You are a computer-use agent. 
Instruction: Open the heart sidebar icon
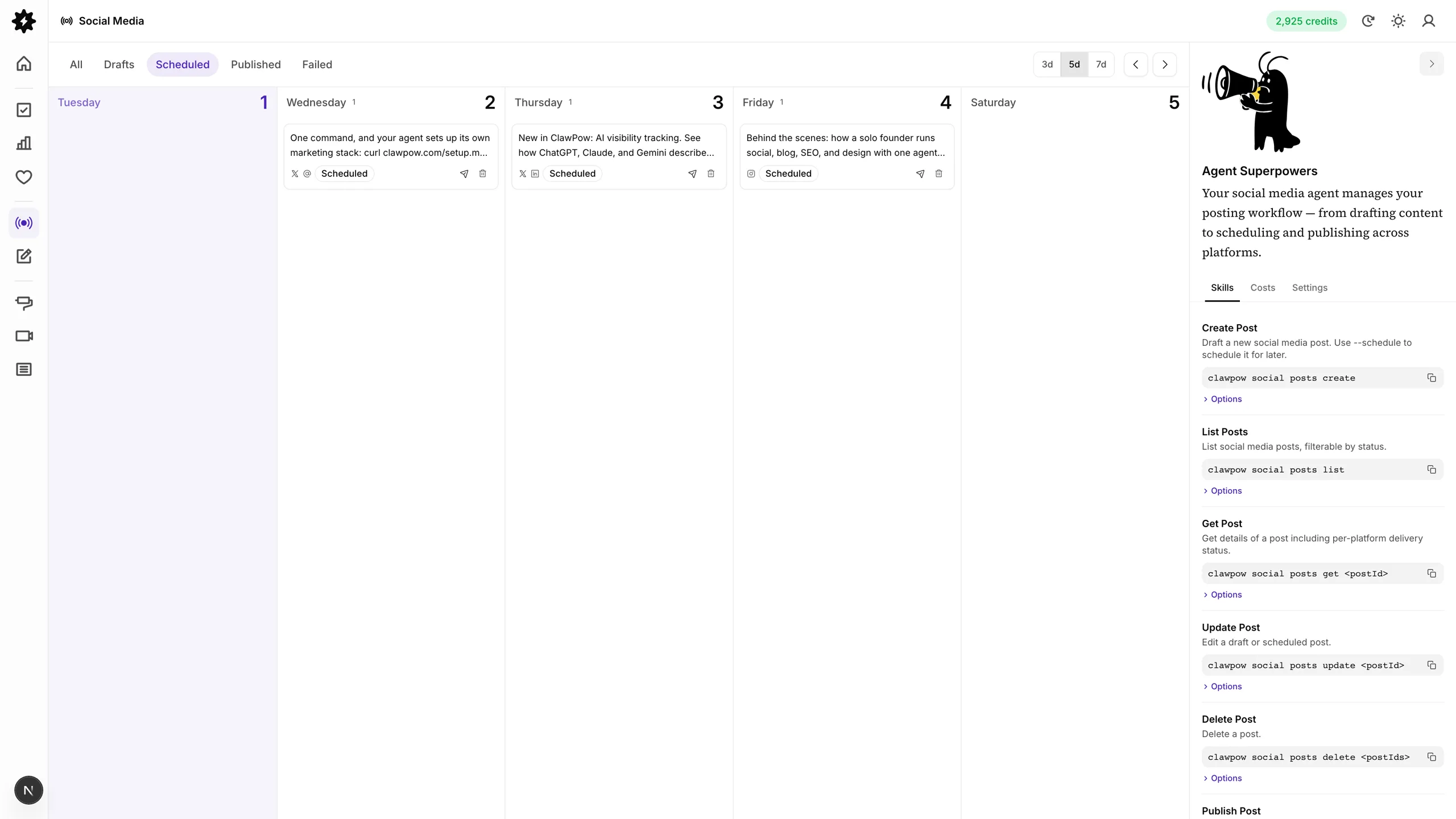[24, 177]
